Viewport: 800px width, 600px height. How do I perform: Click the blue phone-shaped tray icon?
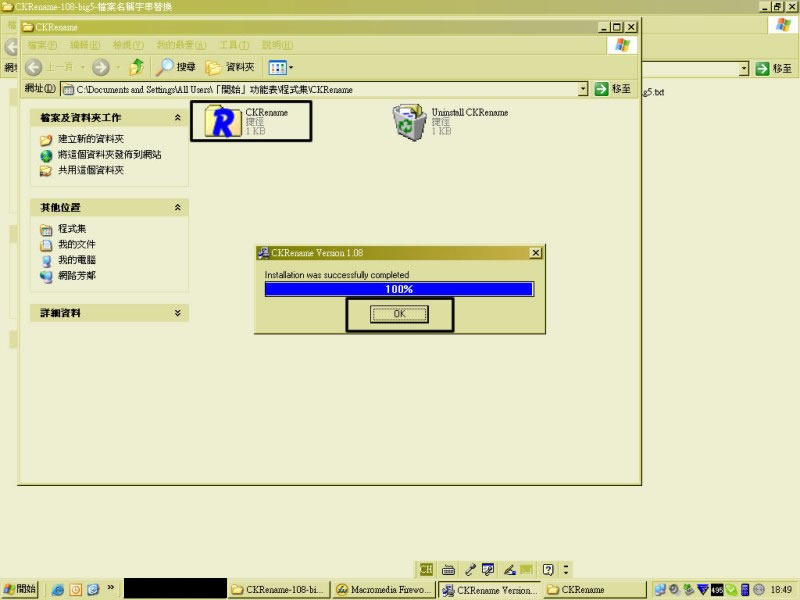(x=745, y=590)
